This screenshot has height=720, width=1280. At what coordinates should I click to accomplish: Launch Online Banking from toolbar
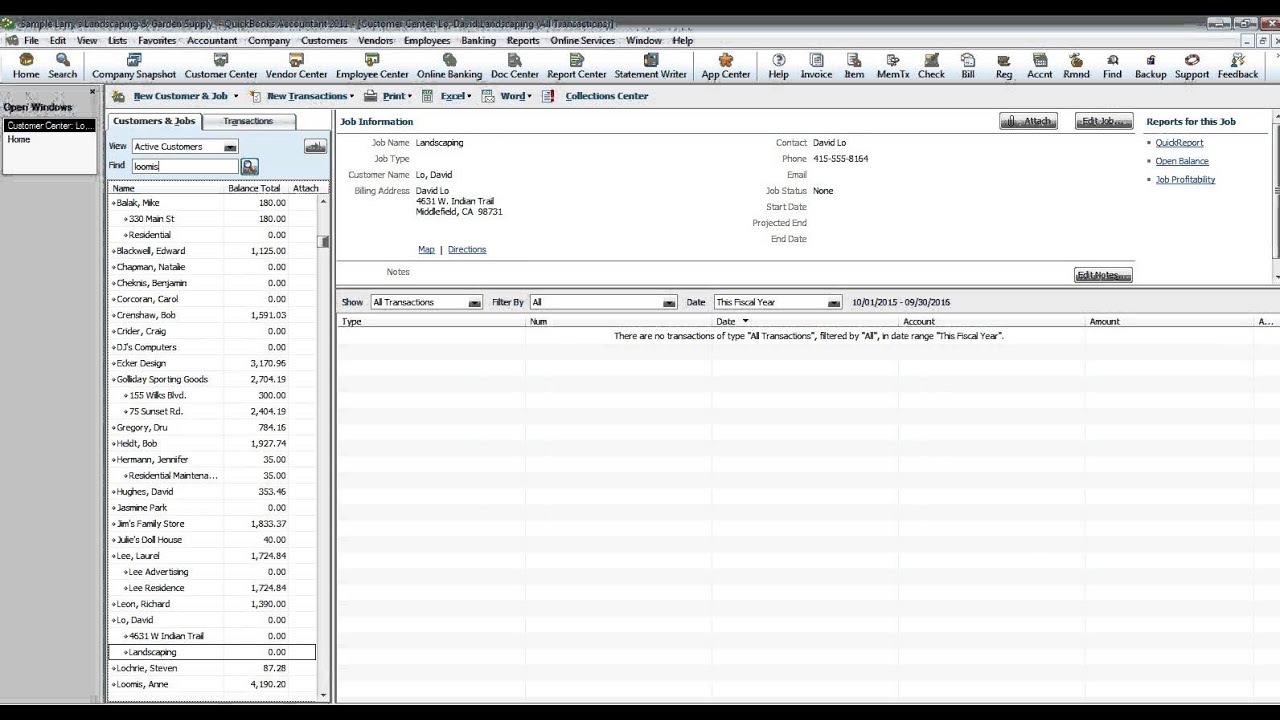coord(449,66)
